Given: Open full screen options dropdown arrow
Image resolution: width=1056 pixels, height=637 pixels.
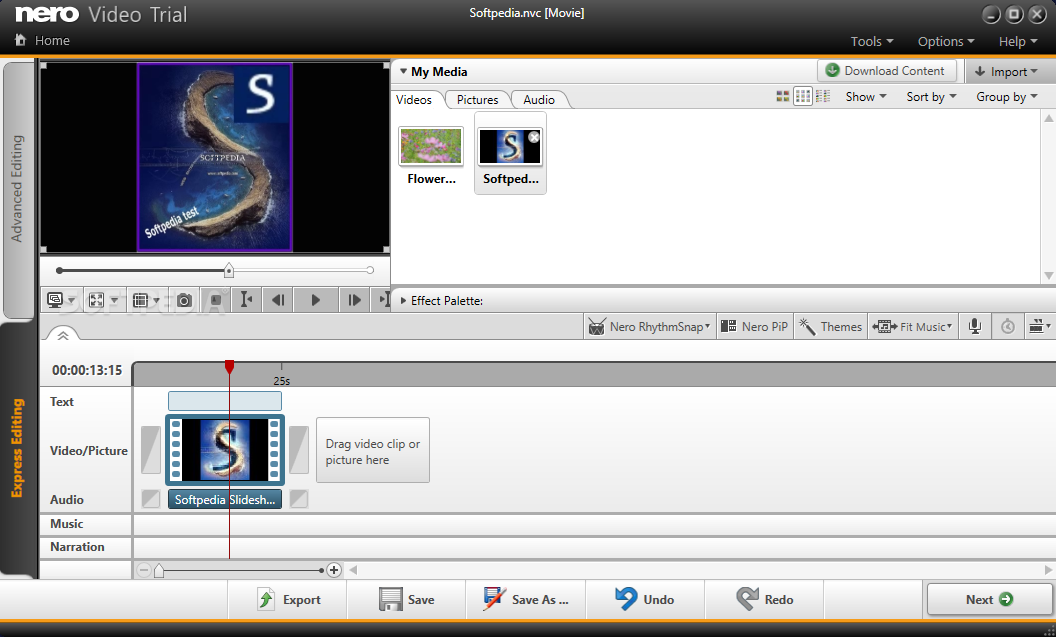Looking at the screenshot, I should [114, 301].
